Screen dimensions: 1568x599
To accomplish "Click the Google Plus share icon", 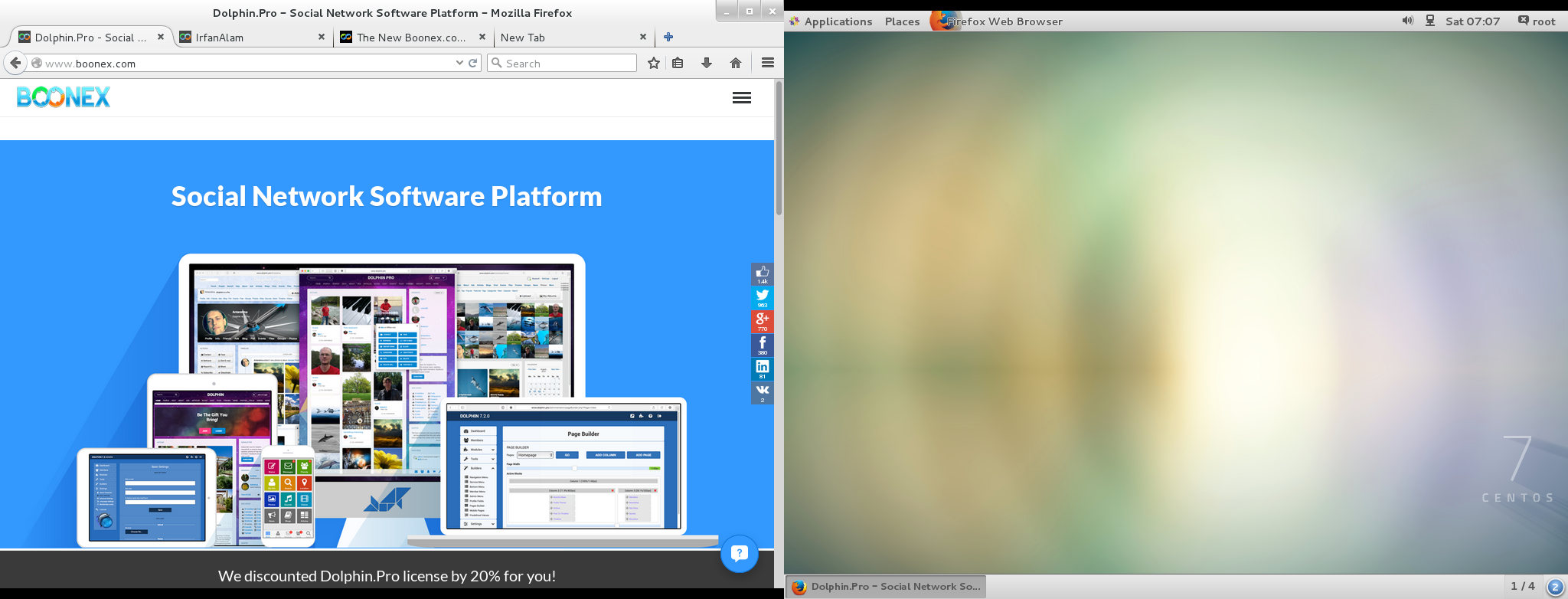I will 762,321.
